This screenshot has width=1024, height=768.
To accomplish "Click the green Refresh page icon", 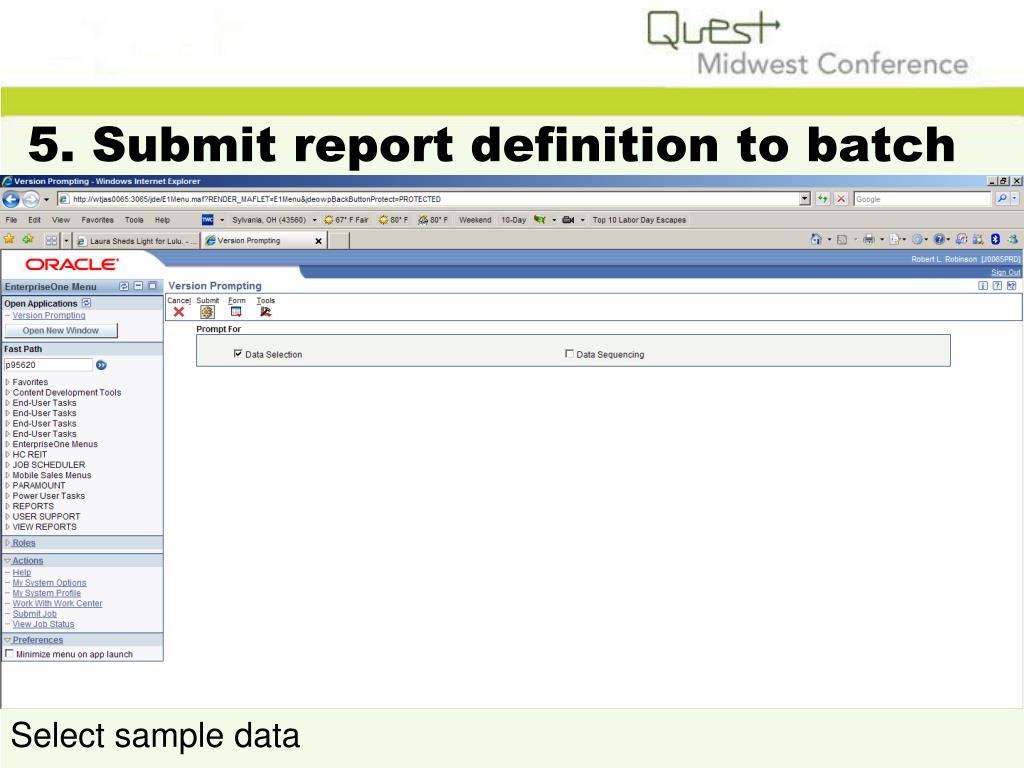I will point(822,199).
